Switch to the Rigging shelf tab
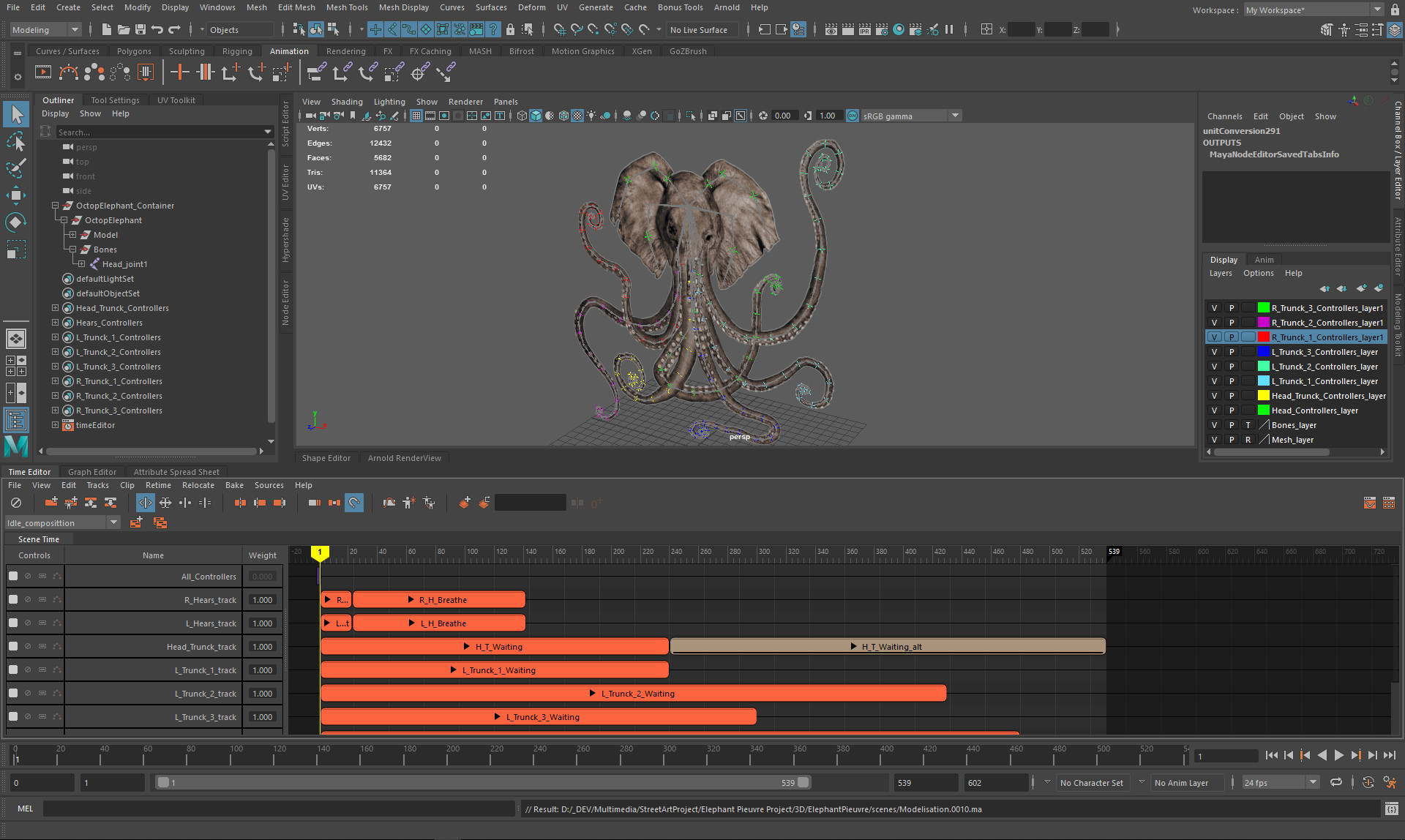The image size is (1405, 840). coord(237,51)
